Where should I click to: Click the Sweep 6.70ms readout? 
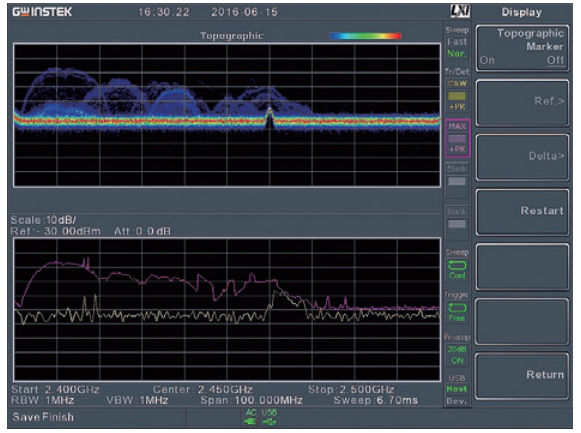[x=376, y=400]
